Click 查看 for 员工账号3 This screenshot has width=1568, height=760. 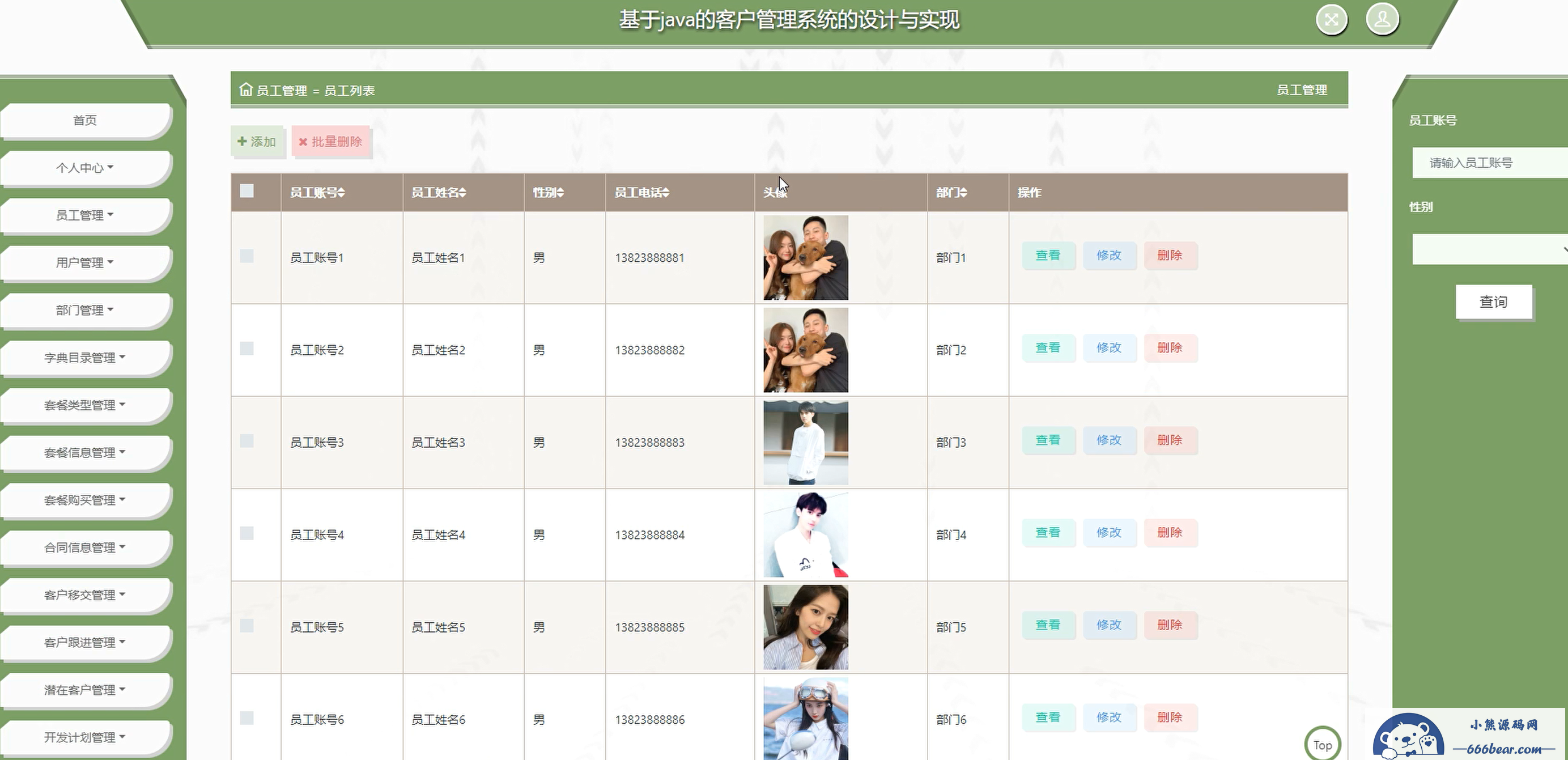(x=1048, y=440)
